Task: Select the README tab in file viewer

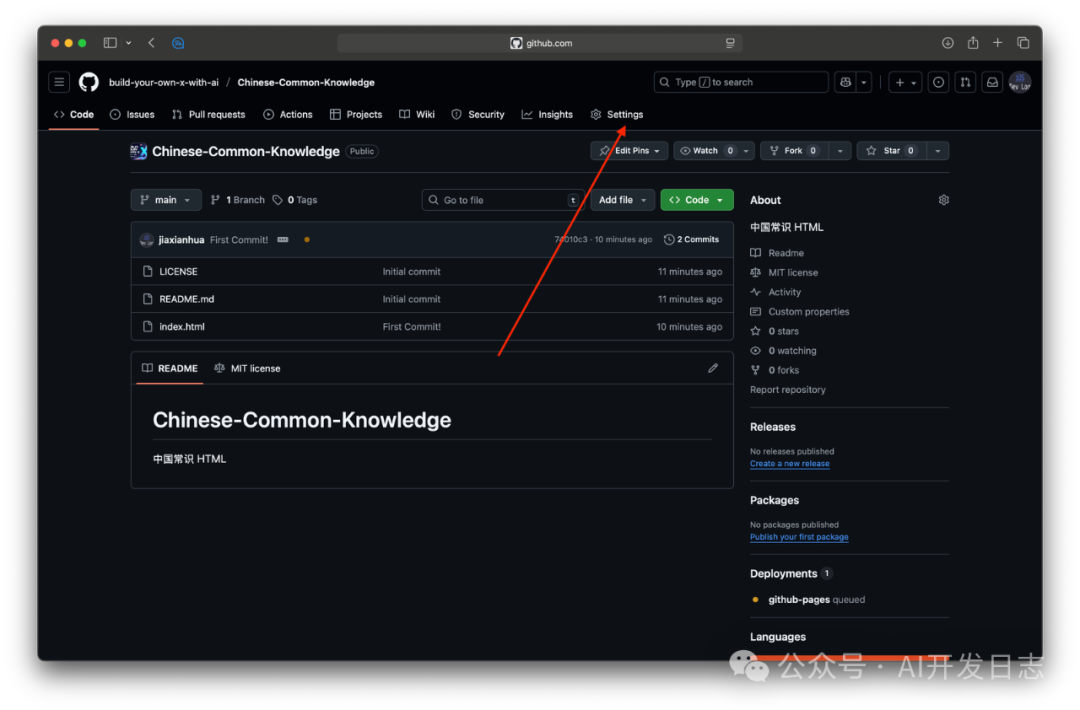Action: [169, 368]
